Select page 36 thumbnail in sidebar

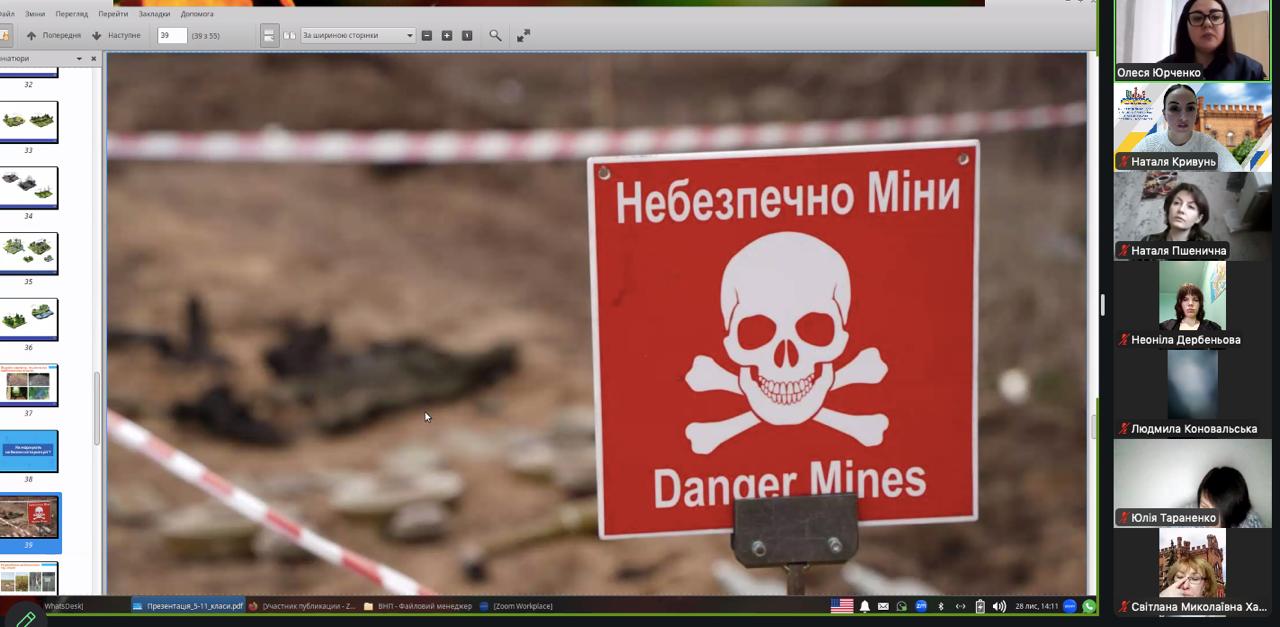(x=29, y=319)
